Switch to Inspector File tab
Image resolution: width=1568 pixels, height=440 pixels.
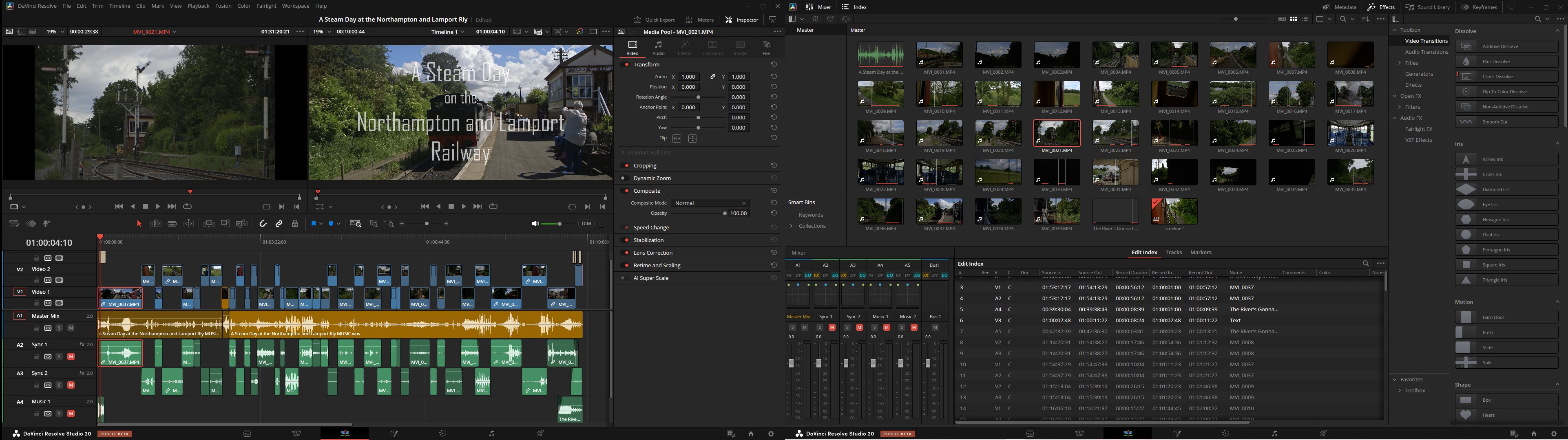[766, 47]
